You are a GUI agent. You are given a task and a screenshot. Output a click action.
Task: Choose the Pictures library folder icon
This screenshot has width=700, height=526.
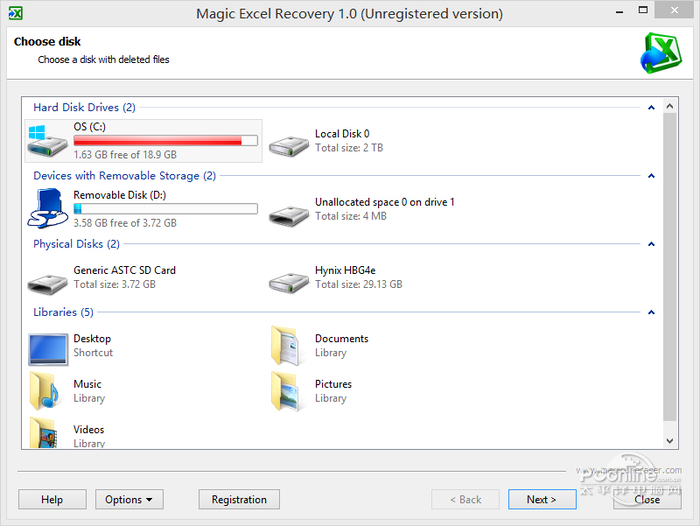pos(286,391)
